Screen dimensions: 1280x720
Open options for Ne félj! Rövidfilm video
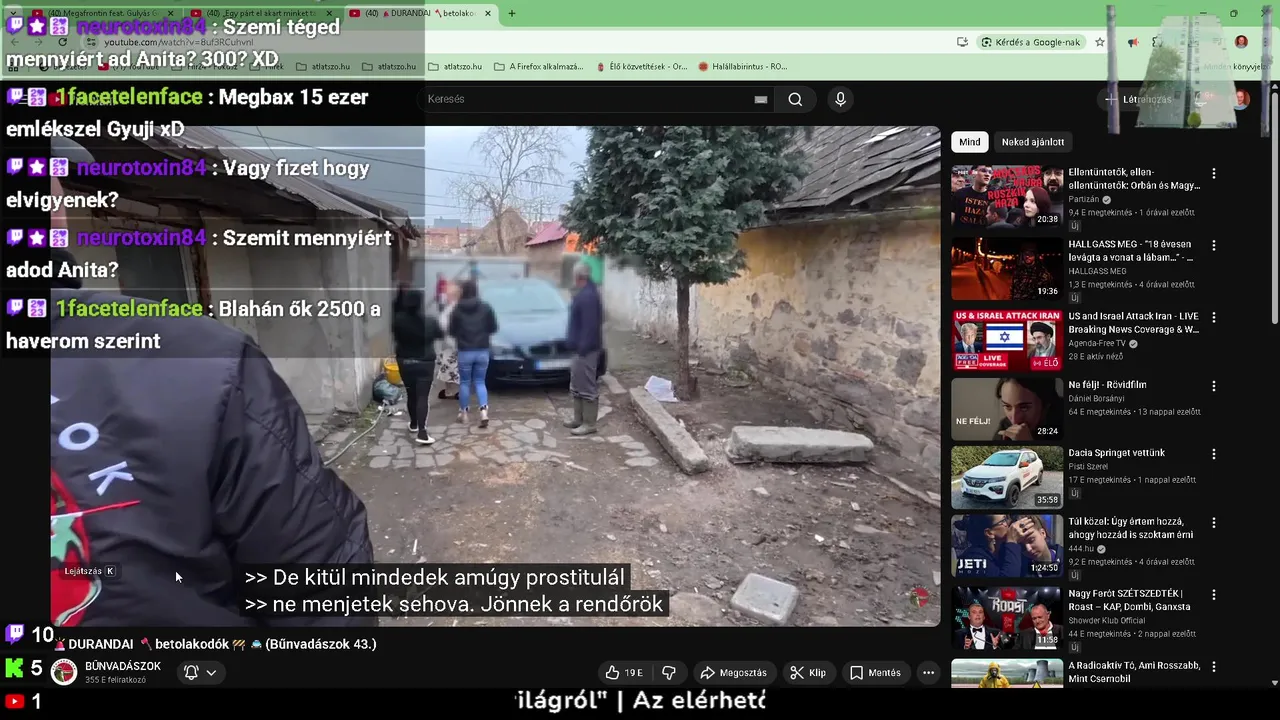tap(1214, 386)
